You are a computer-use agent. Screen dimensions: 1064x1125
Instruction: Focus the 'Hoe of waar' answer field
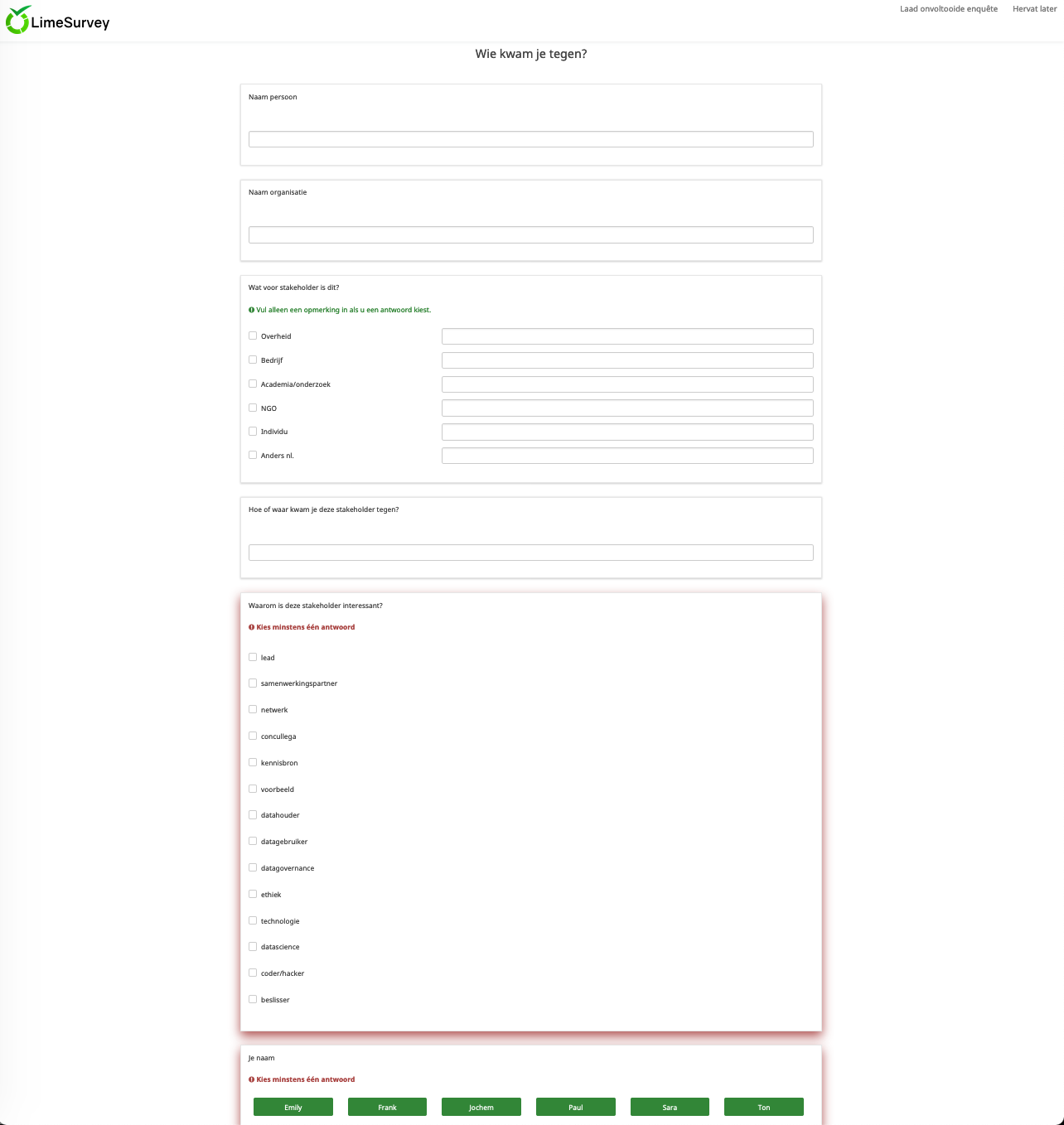pyautogui.click(x=530, y=553)
